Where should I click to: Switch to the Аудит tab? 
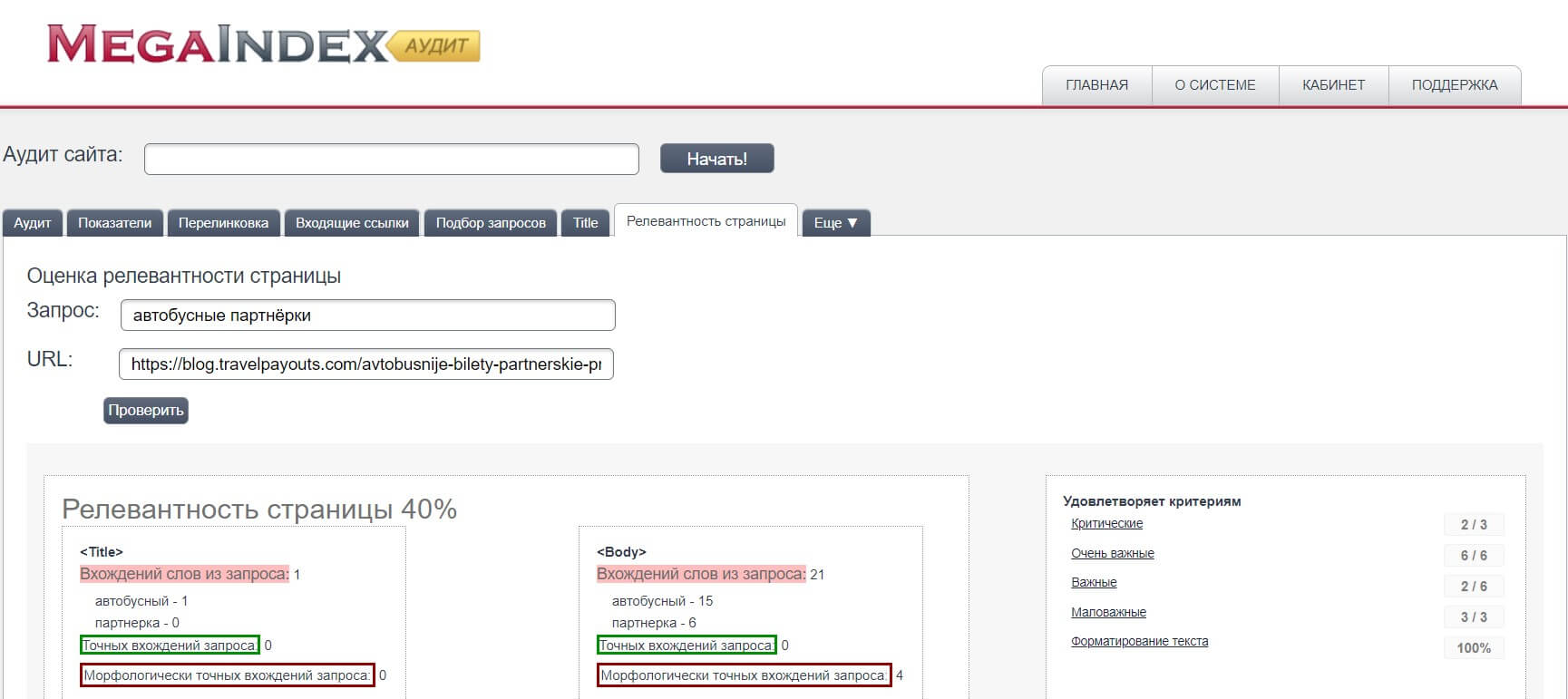[33, 223]
